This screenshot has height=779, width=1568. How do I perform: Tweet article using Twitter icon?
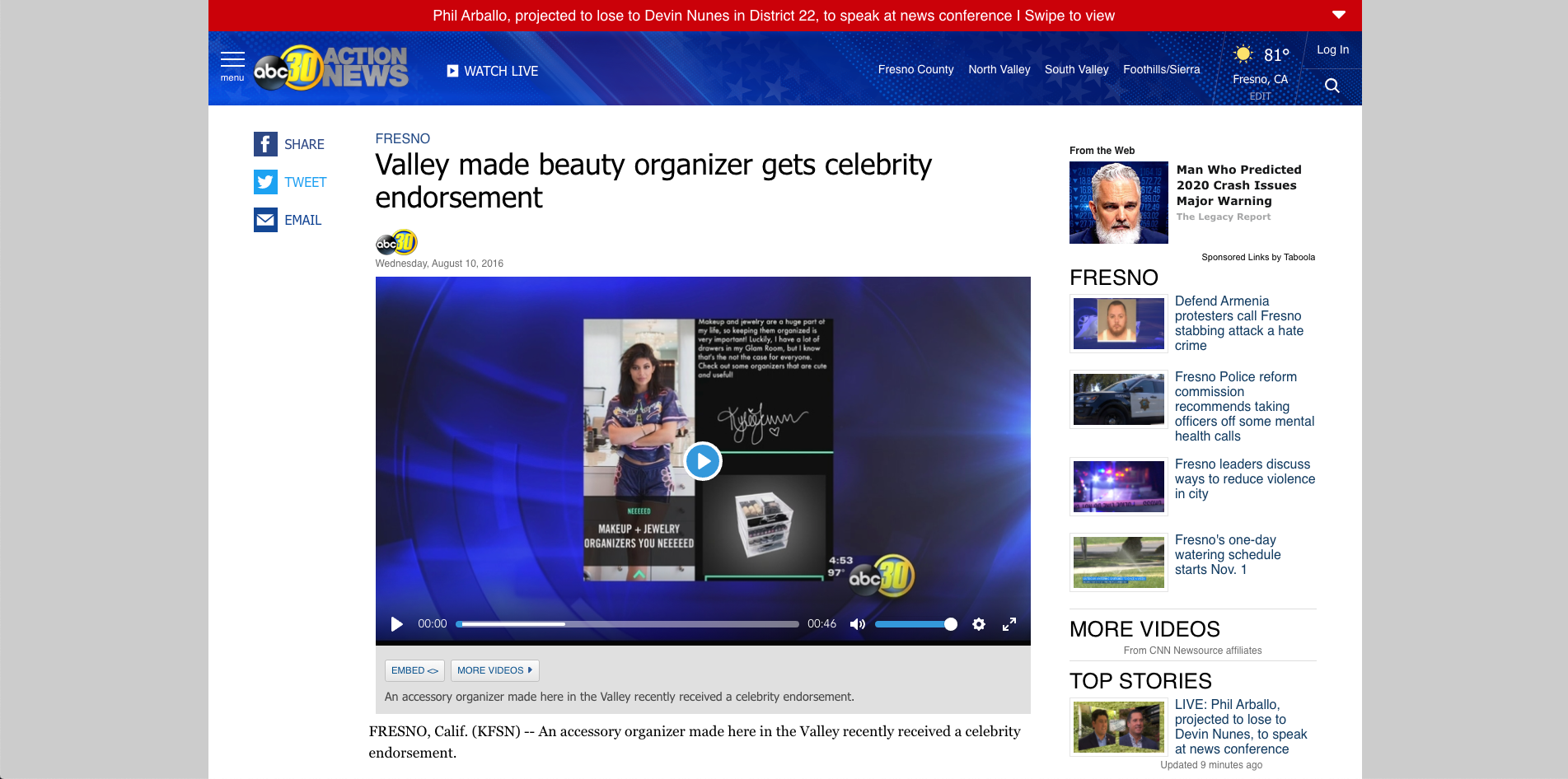(x=265, y=182)
